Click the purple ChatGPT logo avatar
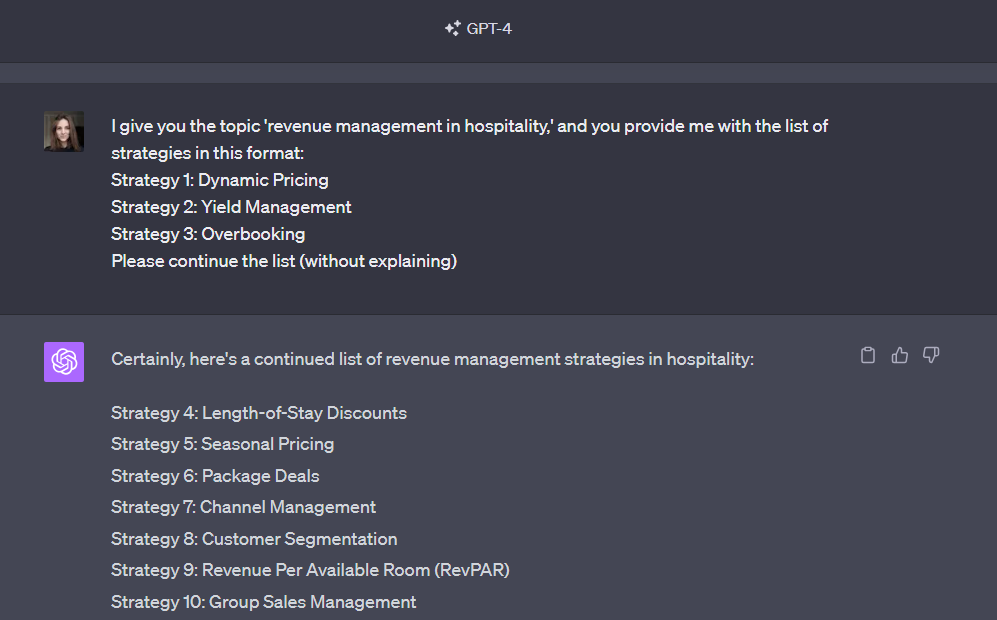 click(x=64, y=362)
